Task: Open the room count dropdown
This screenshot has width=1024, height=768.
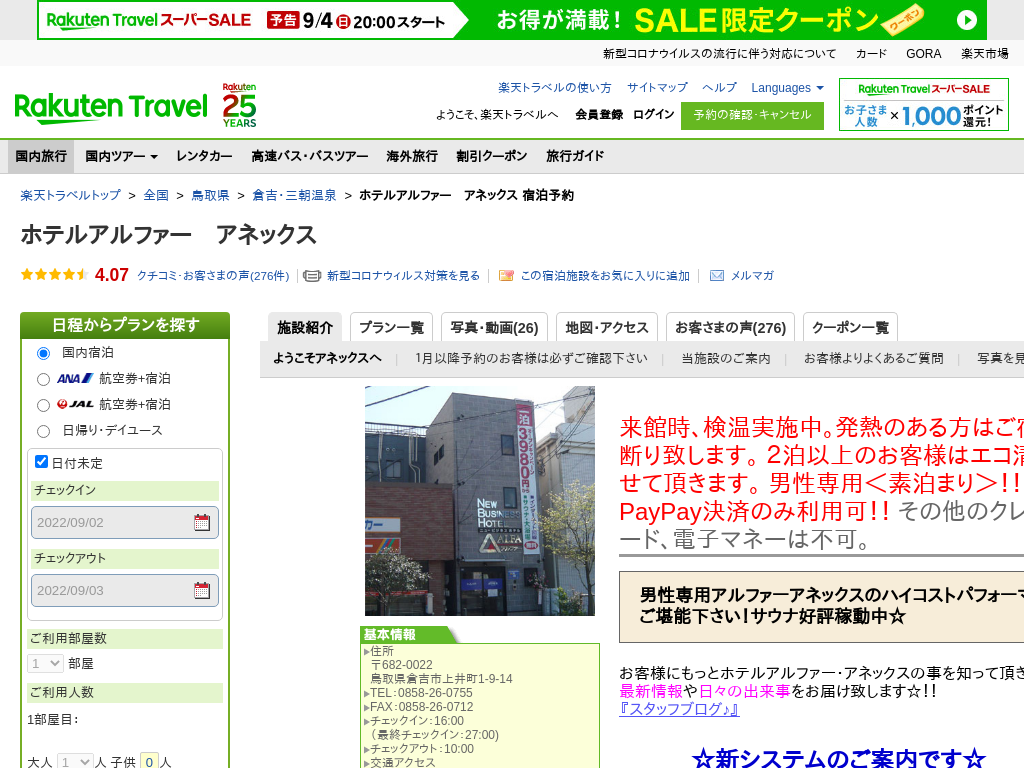Action: coord(45,664)
